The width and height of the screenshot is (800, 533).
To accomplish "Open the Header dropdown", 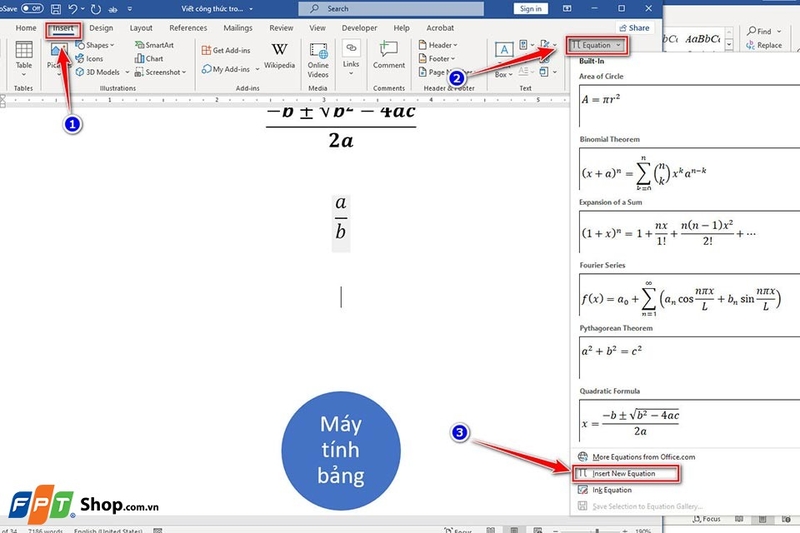I will (x=438, y=45).
